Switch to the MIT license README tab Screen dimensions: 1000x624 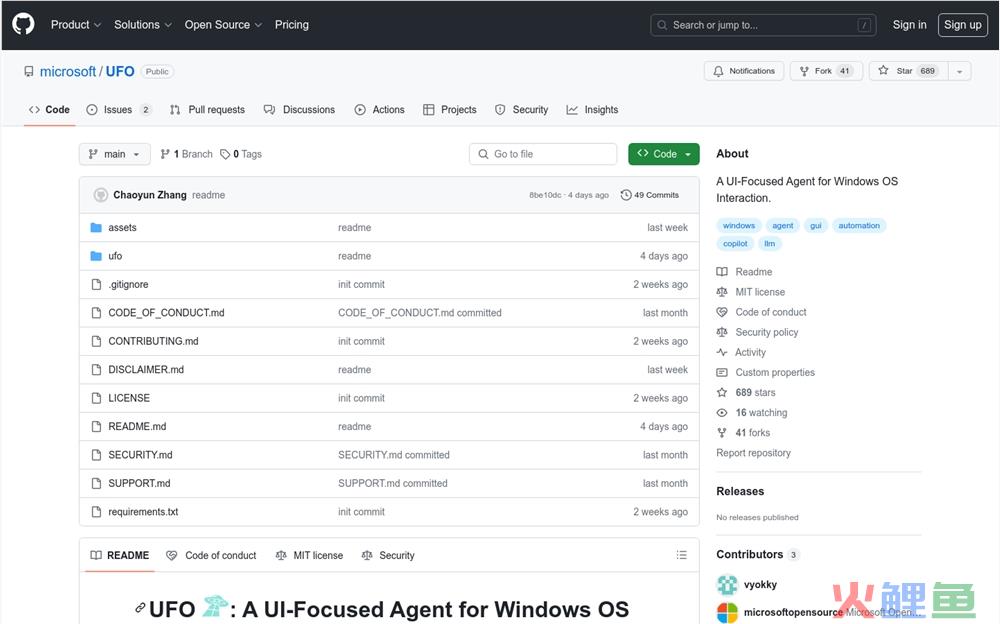pos(309,555)
